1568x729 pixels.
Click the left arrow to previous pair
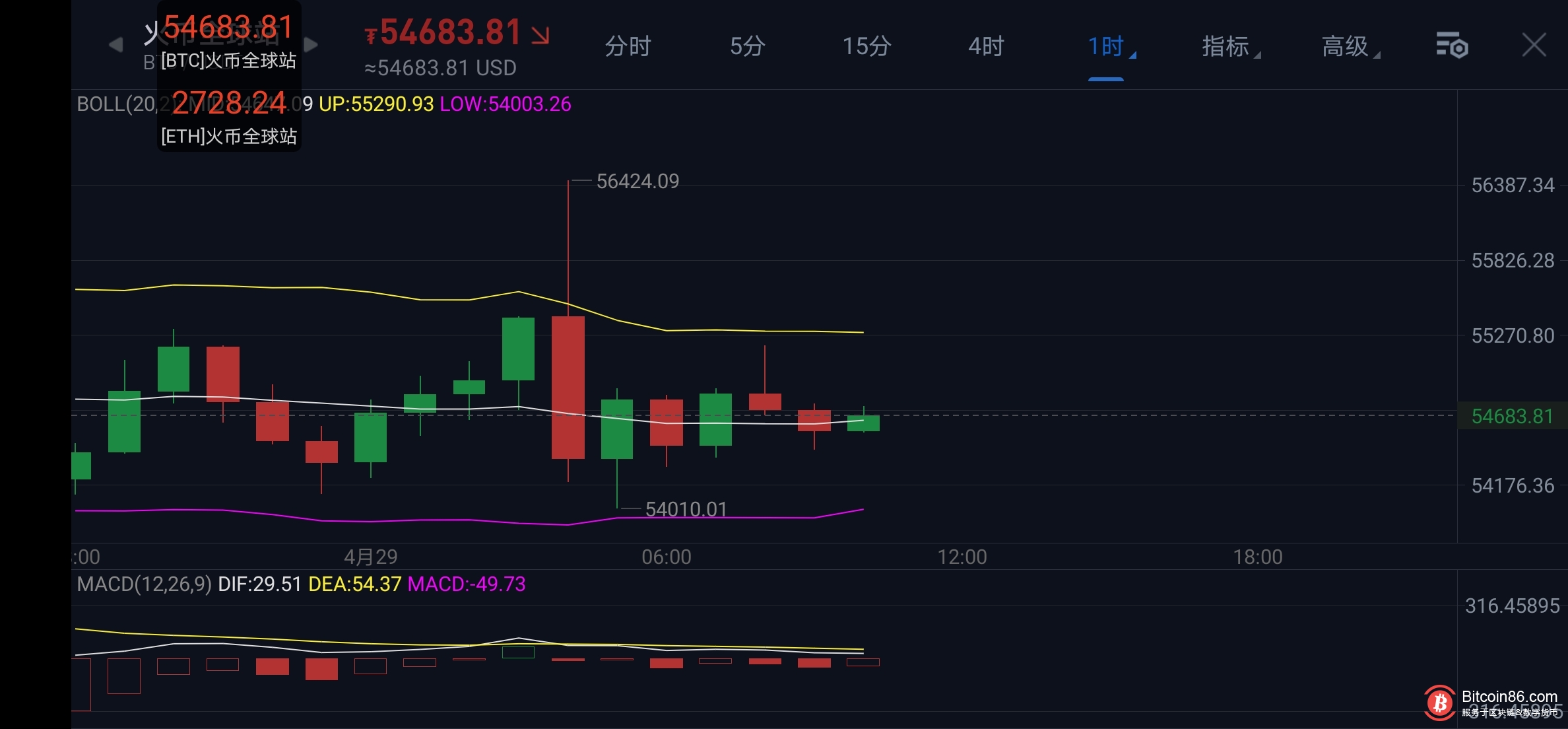[115, 45]
